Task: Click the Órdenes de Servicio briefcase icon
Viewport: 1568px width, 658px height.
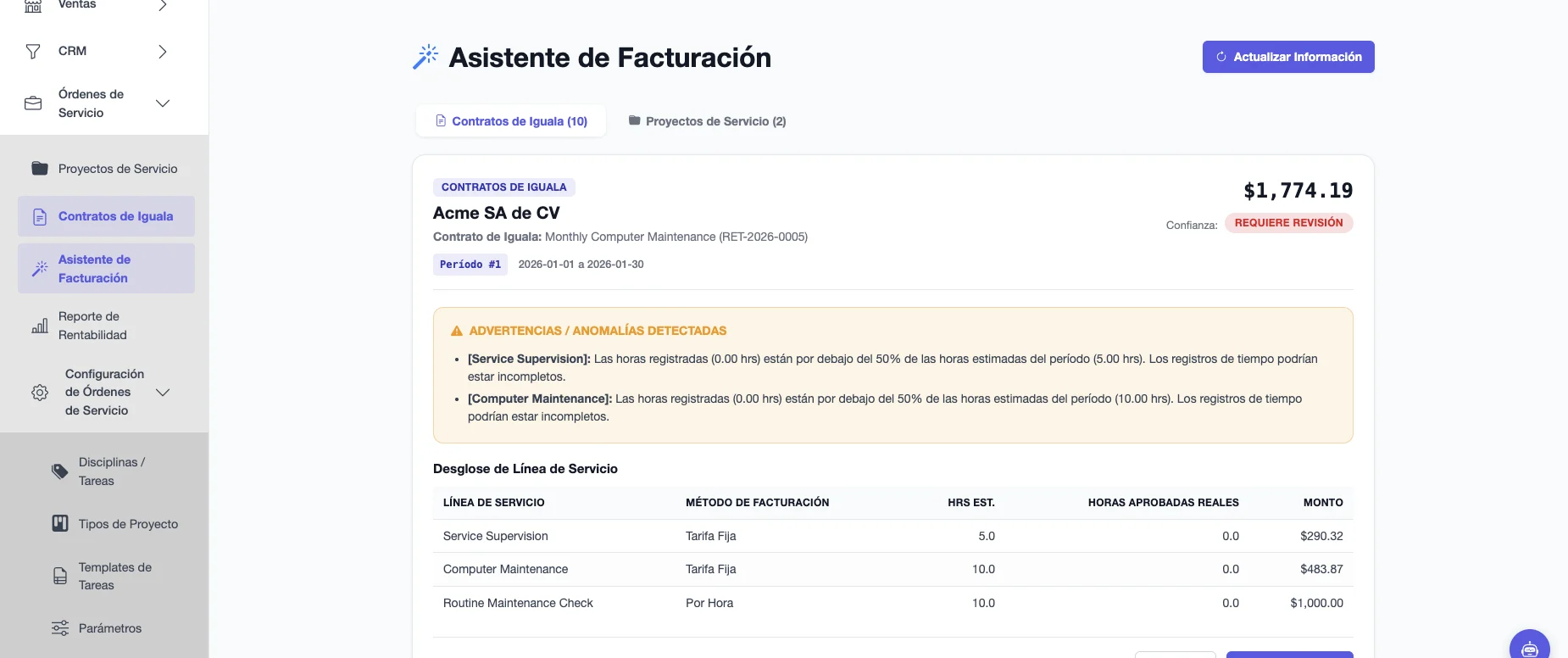Action: coord(33,103)
